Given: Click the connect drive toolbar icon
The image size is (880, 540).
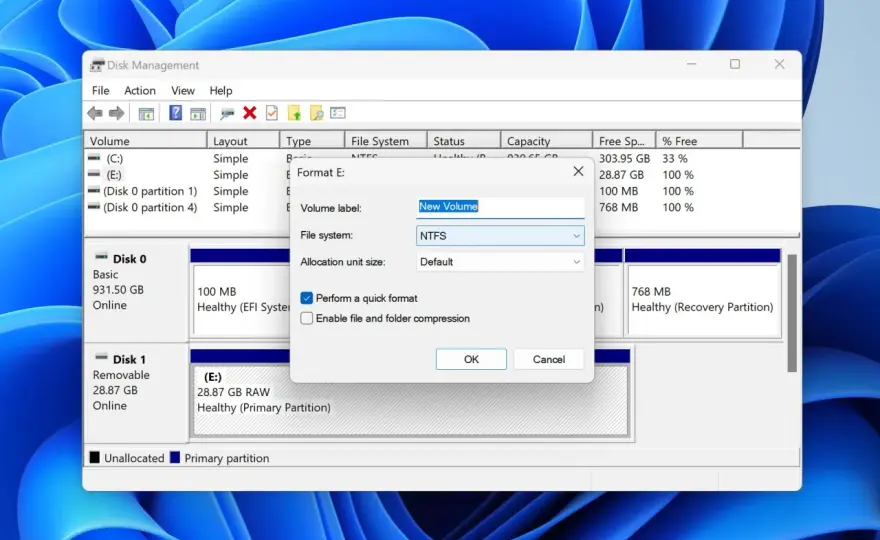Looking at the screenshot, I should (227, 113).
